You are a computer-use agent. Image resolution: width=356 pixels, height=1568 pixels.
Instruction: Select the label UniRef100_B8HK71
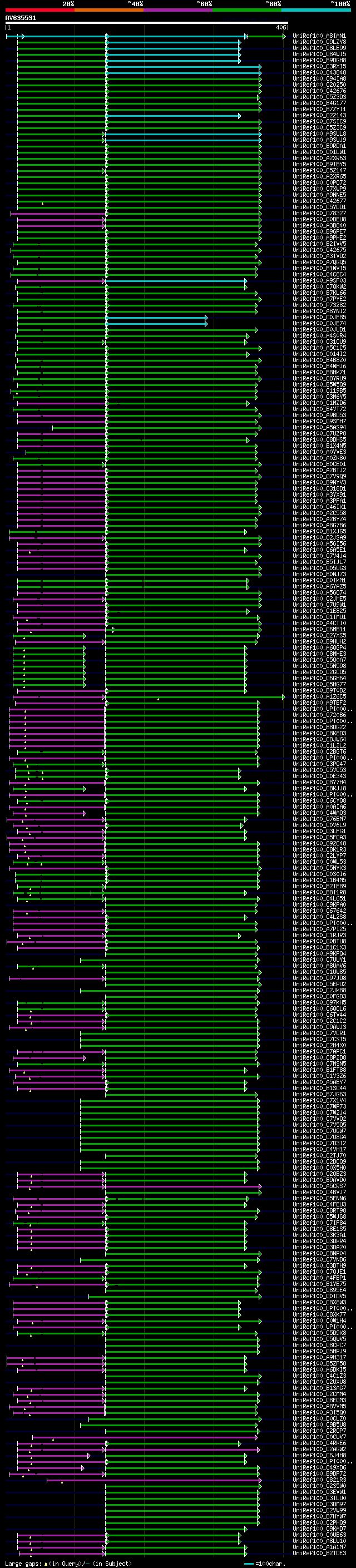319,373
